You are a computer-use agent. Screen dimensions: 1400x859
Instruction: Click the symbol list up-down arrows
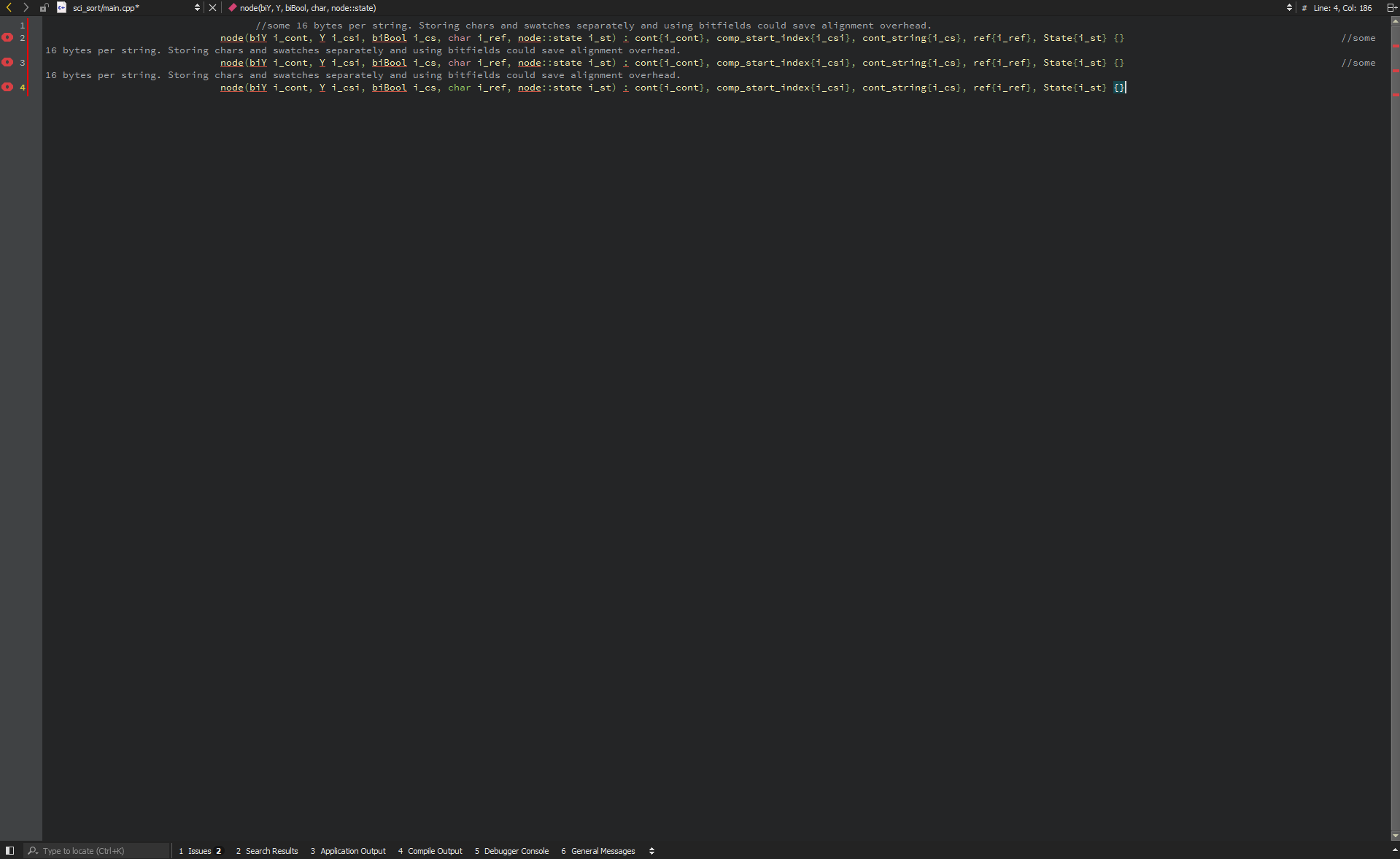click(1289, 8)
